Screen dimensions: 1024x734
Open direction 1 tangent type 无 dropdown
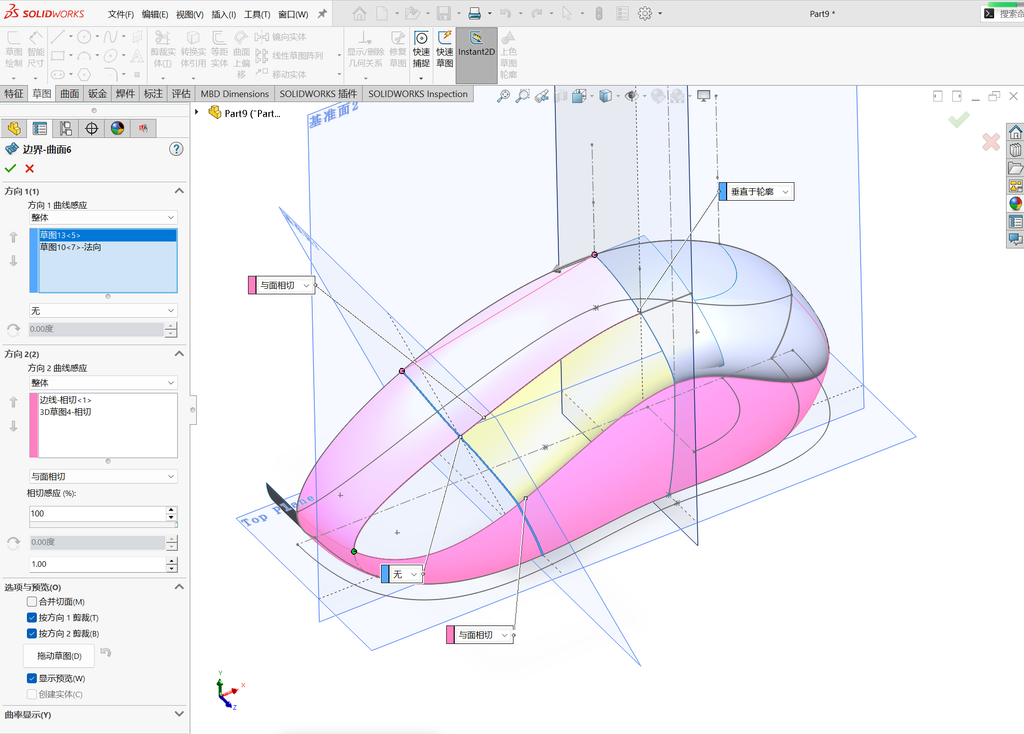coord(103,311)
